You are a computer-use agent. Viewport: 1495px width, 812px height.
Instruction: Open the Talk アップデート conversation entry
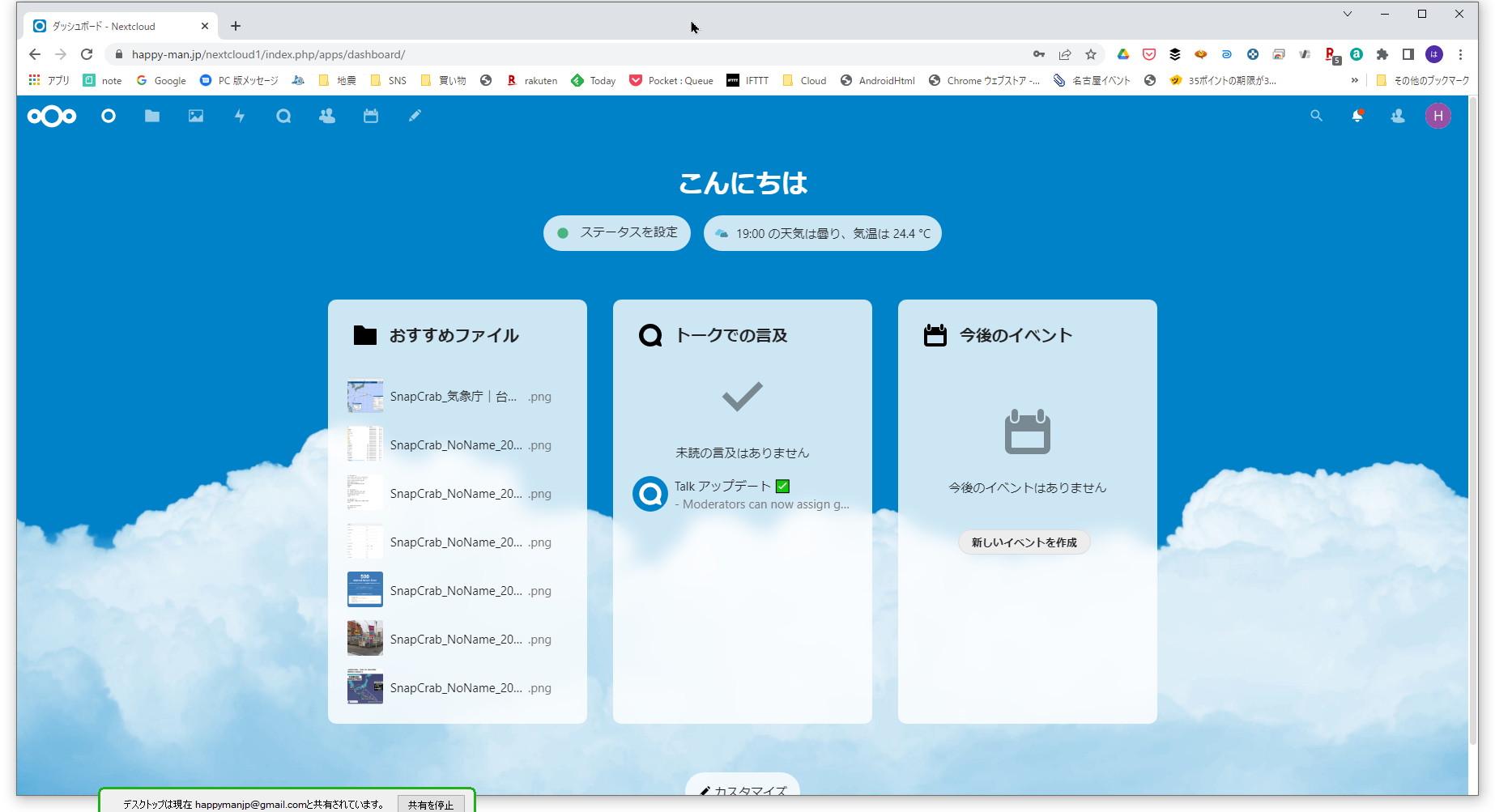pyautogui.click(x=742, y=495)
